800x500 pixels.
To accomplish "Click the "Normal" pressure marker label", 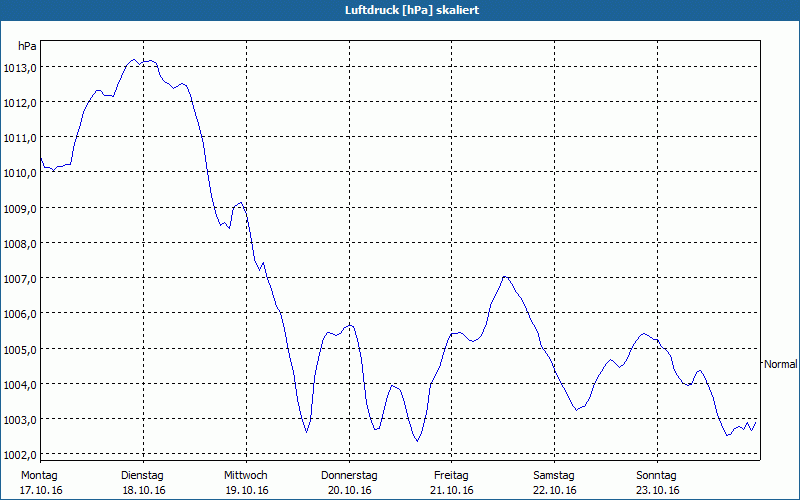I will tap(781, 364).
